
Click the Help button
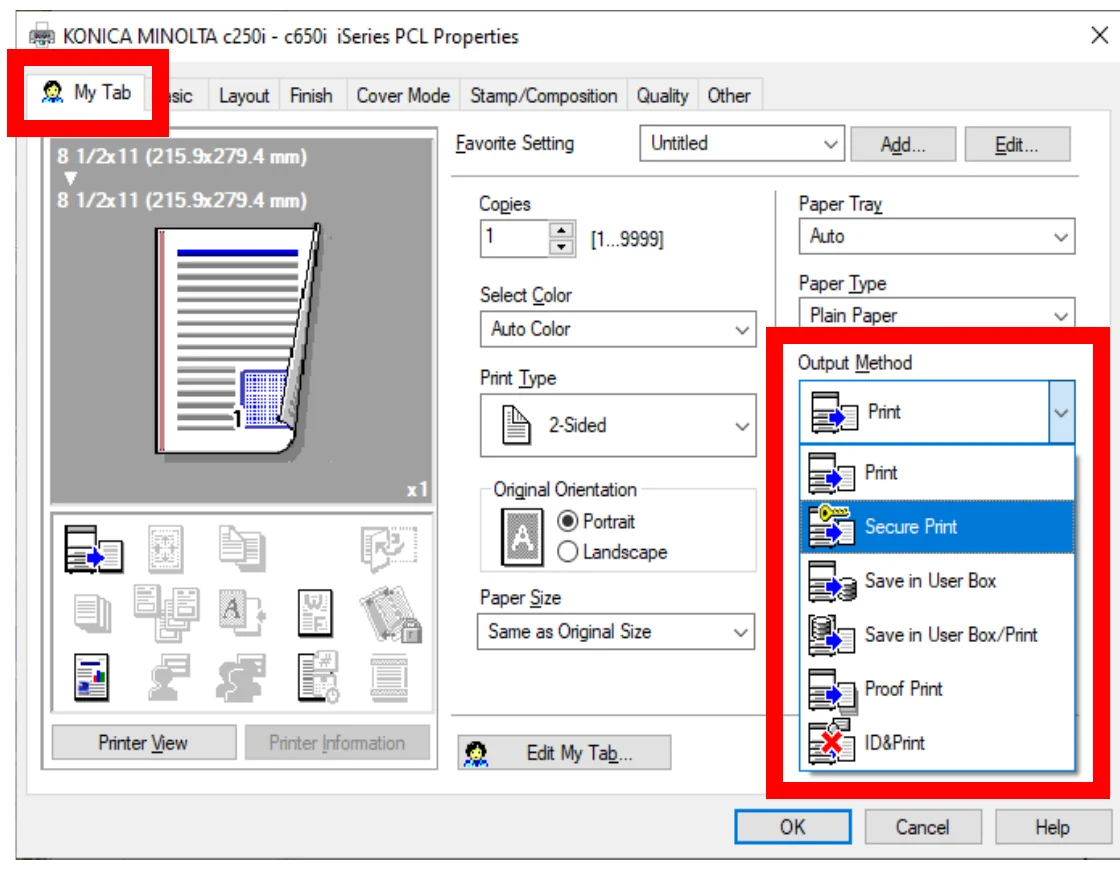(x=1053, y=827)
